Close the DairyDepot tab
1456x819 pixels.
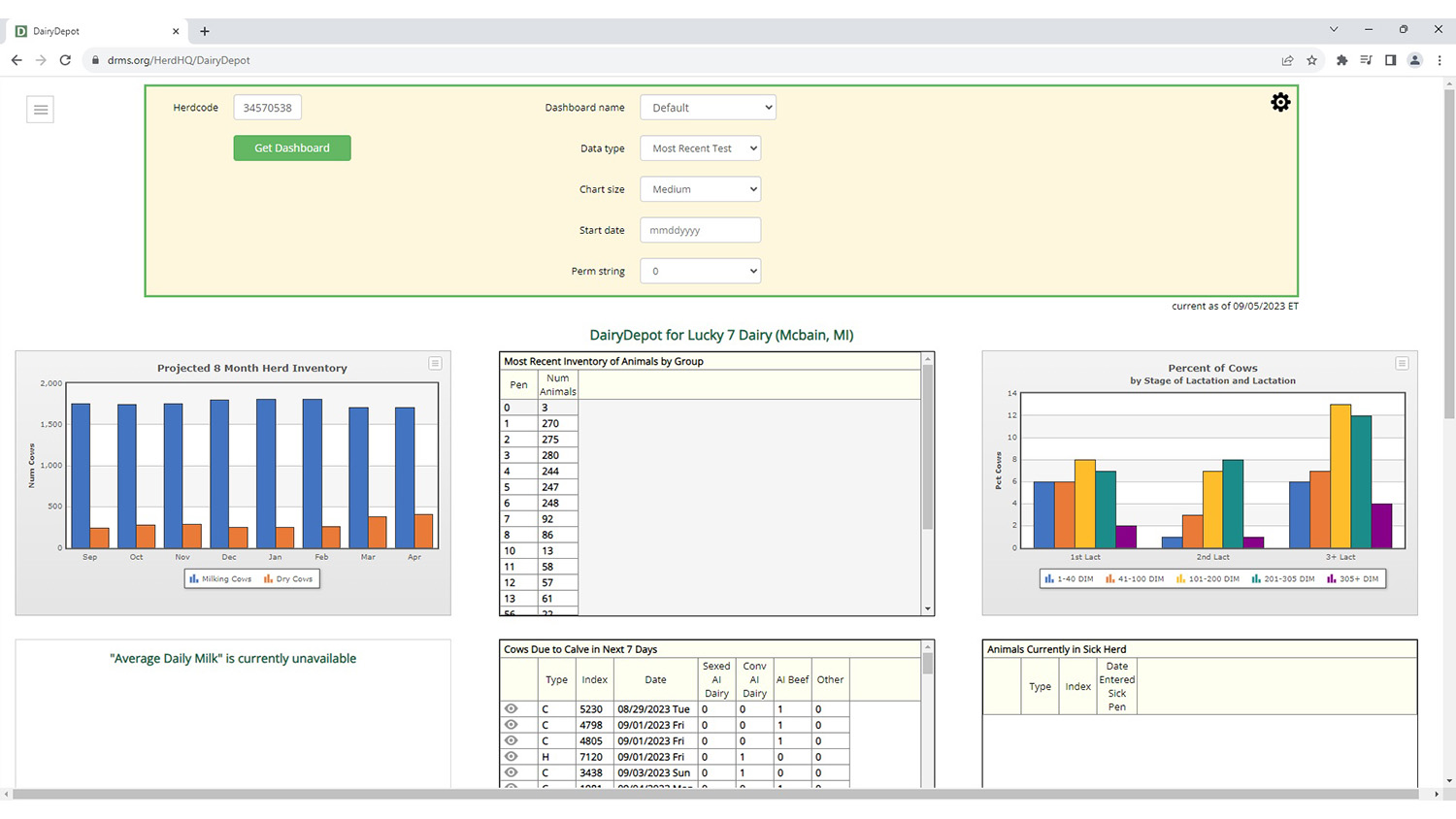(176, 31)
